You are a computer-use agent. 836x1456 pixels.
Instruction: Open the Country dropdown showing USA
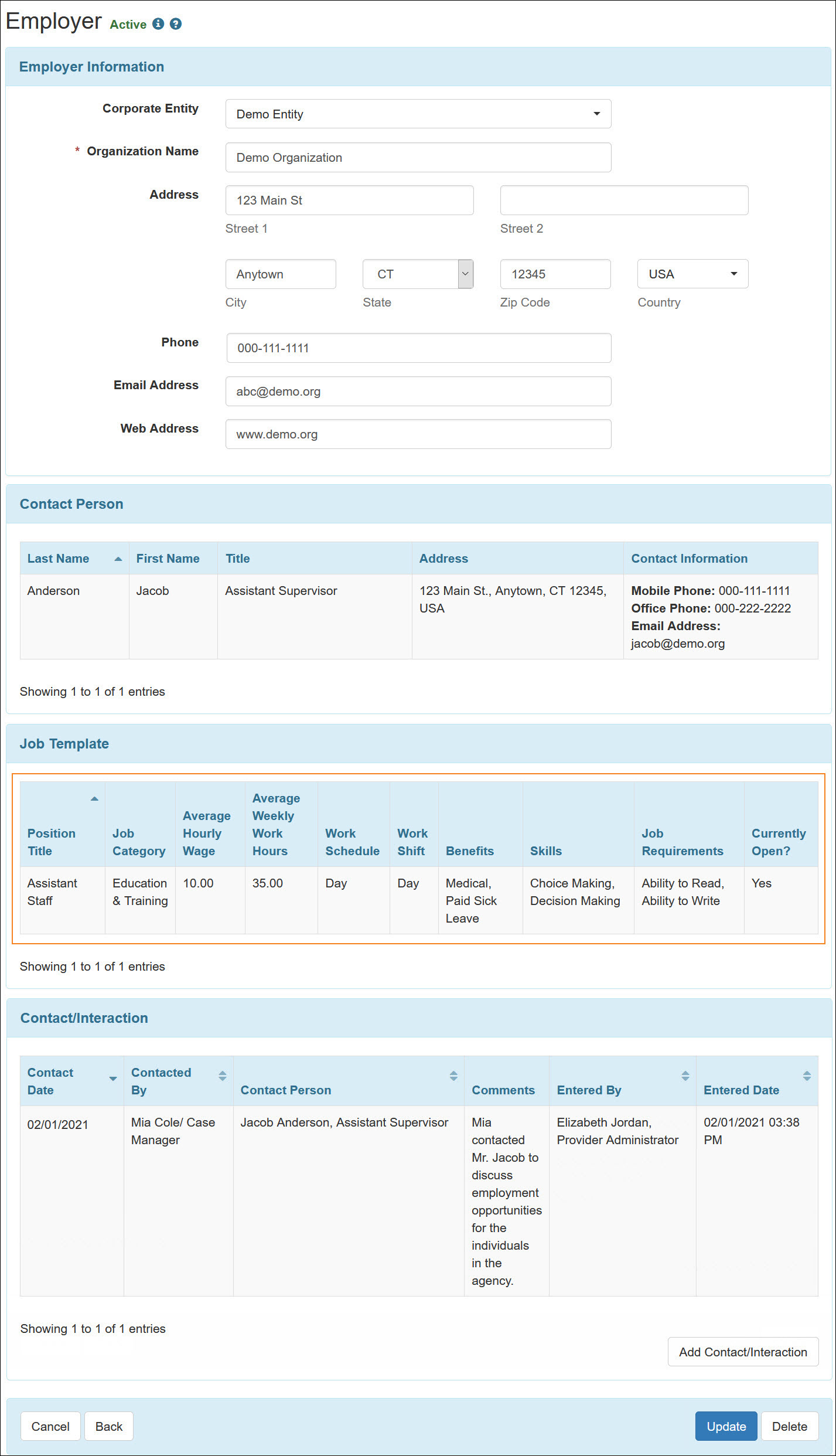[x=692, y=274]
